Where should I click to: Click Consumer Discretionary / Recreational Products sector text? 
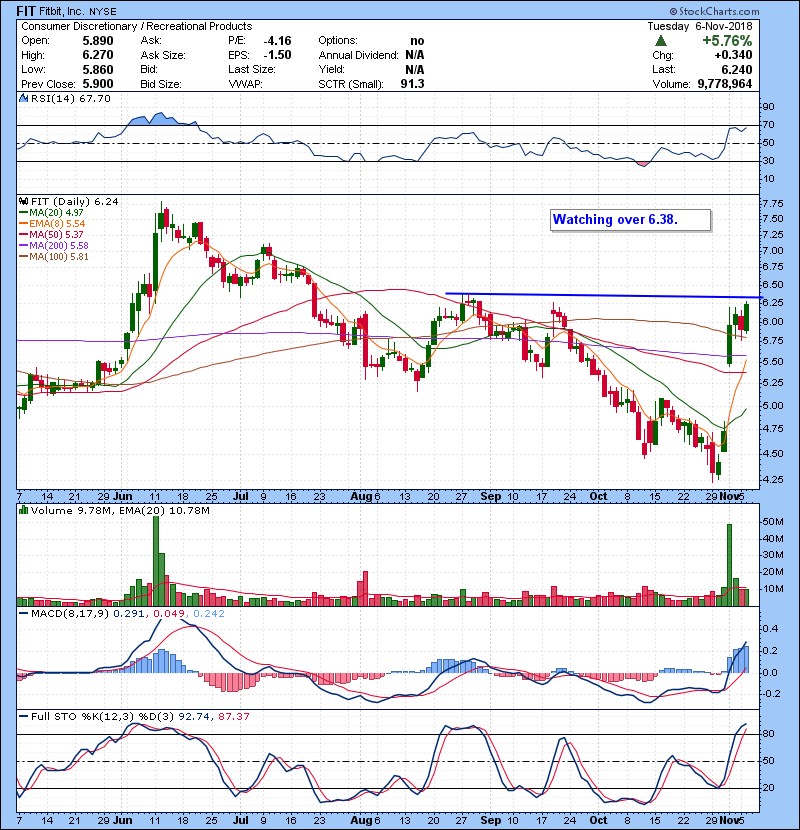coord(137,26)
